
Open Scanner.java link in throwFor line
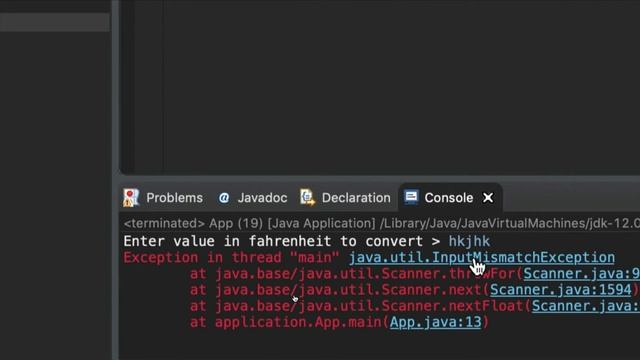582,273
